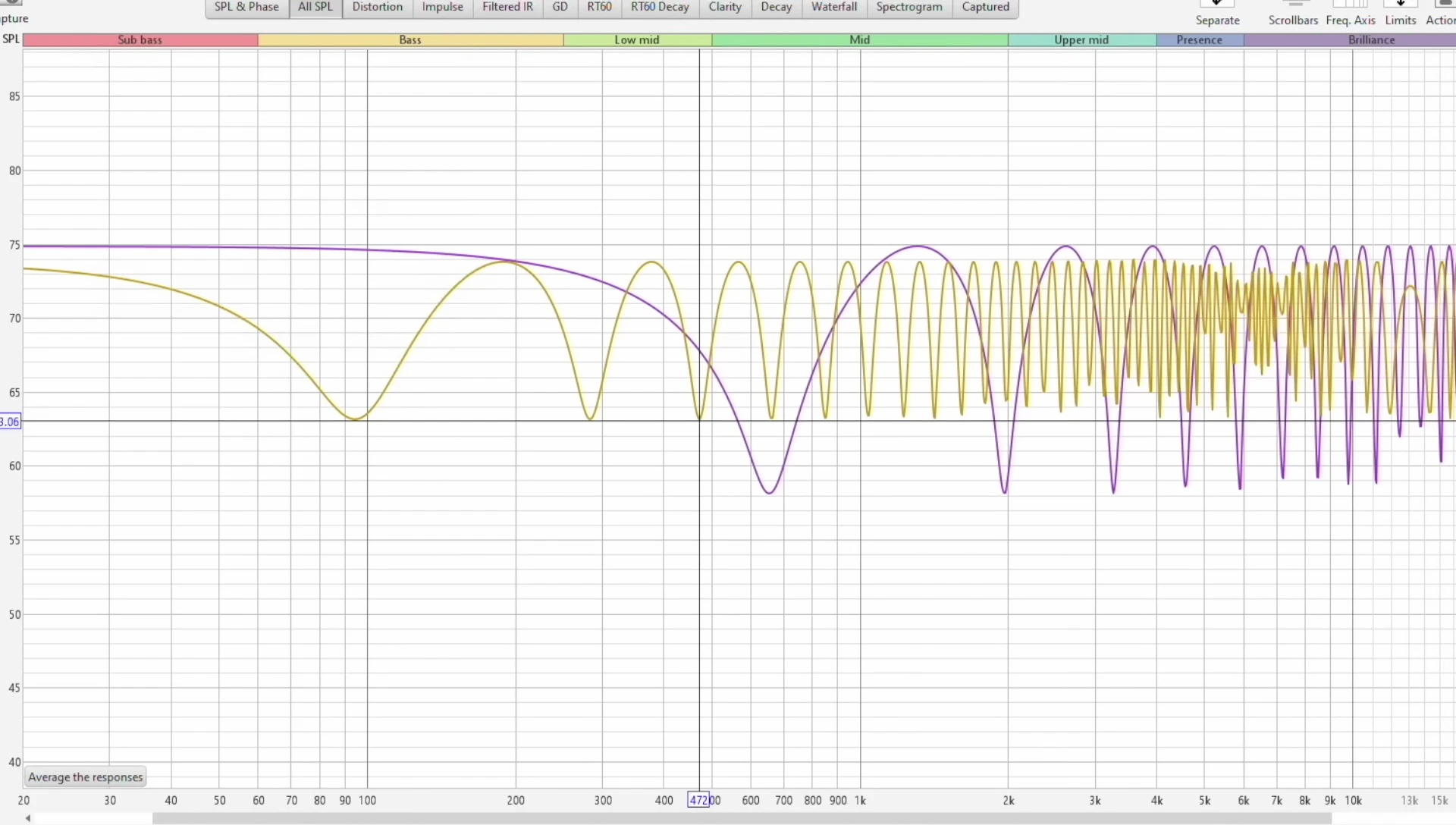Click the 40 dB axis label

tap(14, 762)
